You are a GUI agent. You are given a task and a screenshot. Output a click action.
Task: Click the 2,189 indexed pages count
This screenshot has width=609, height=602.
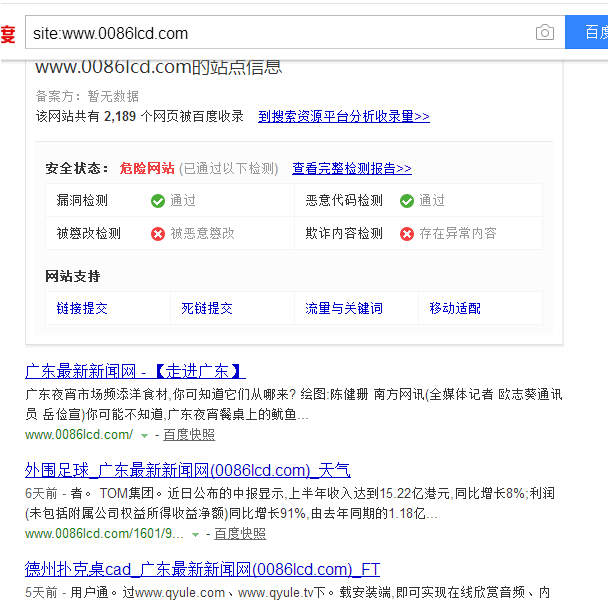pyautogui.click(x=120, y=116)
